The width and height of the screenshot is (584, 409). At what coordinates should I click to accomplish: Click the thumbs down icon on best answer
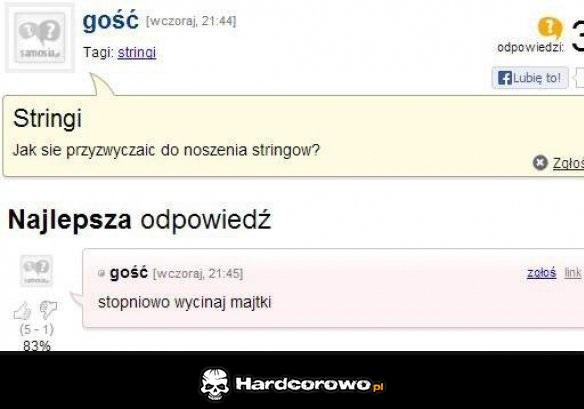(x=48, y=310)
